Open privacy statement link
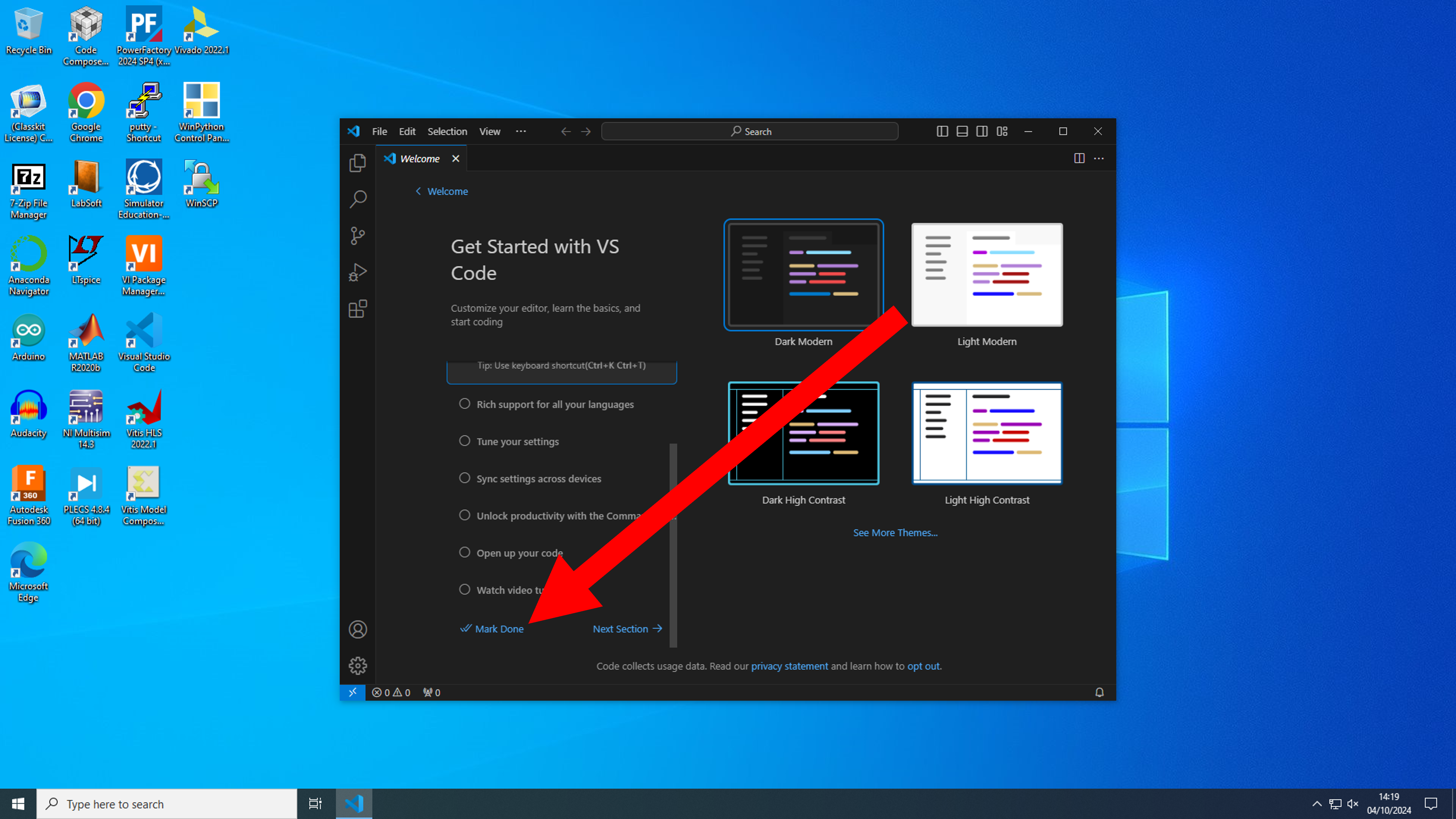 coord(789,666)
